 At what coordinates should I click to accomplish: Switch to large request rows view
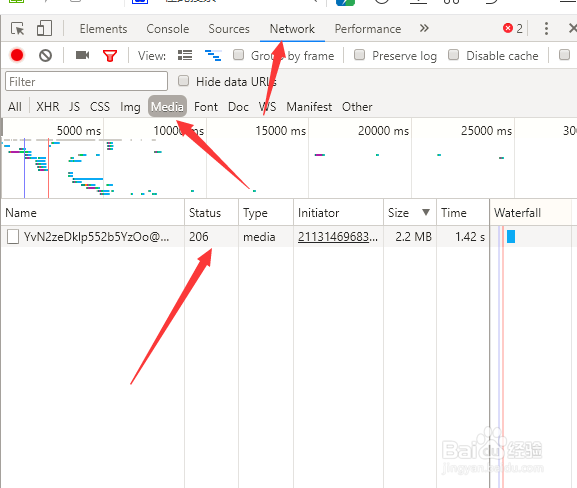tap(185, 55)
